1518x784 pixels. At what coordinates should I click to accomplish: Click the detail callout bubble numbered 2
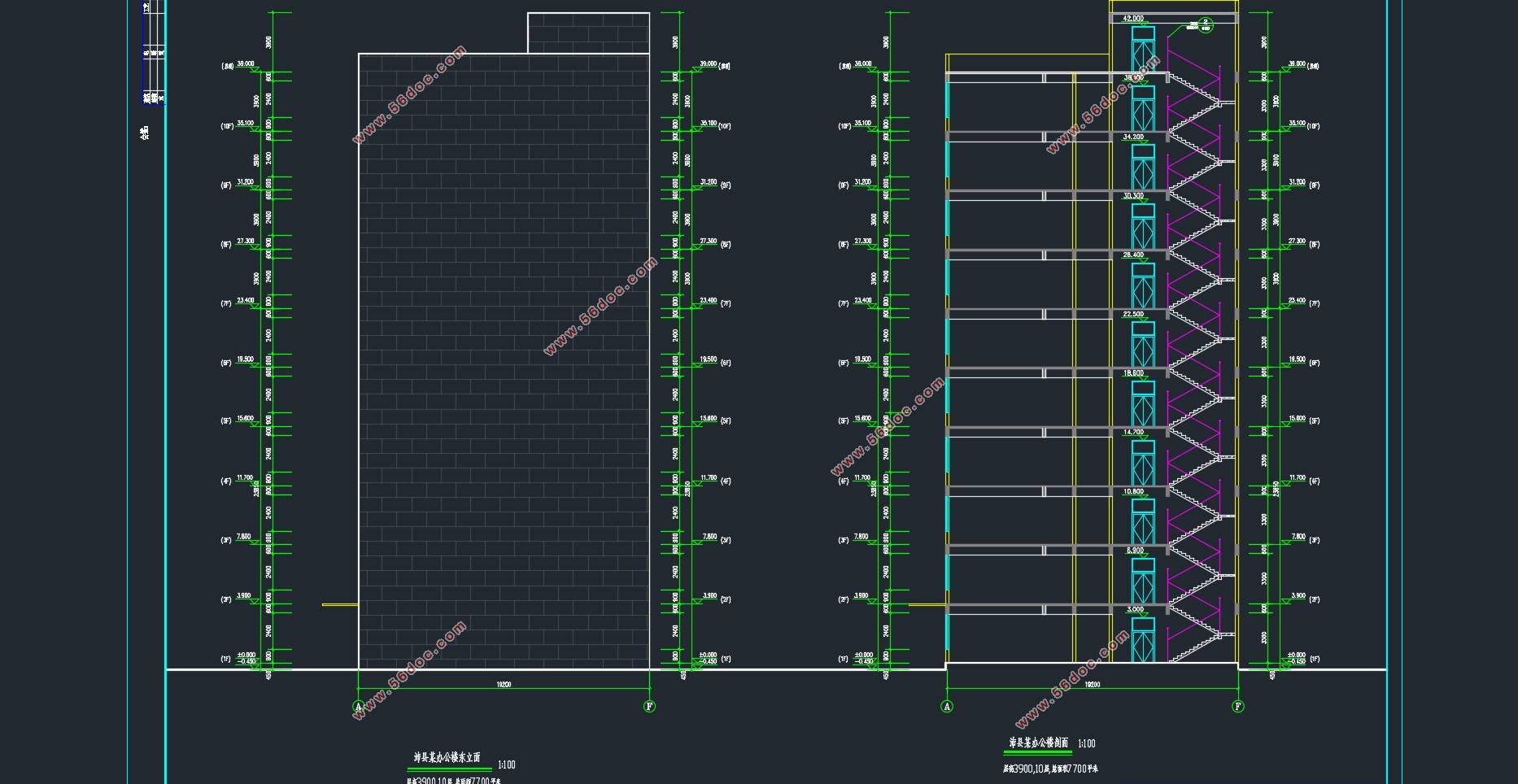(1206, 24)
